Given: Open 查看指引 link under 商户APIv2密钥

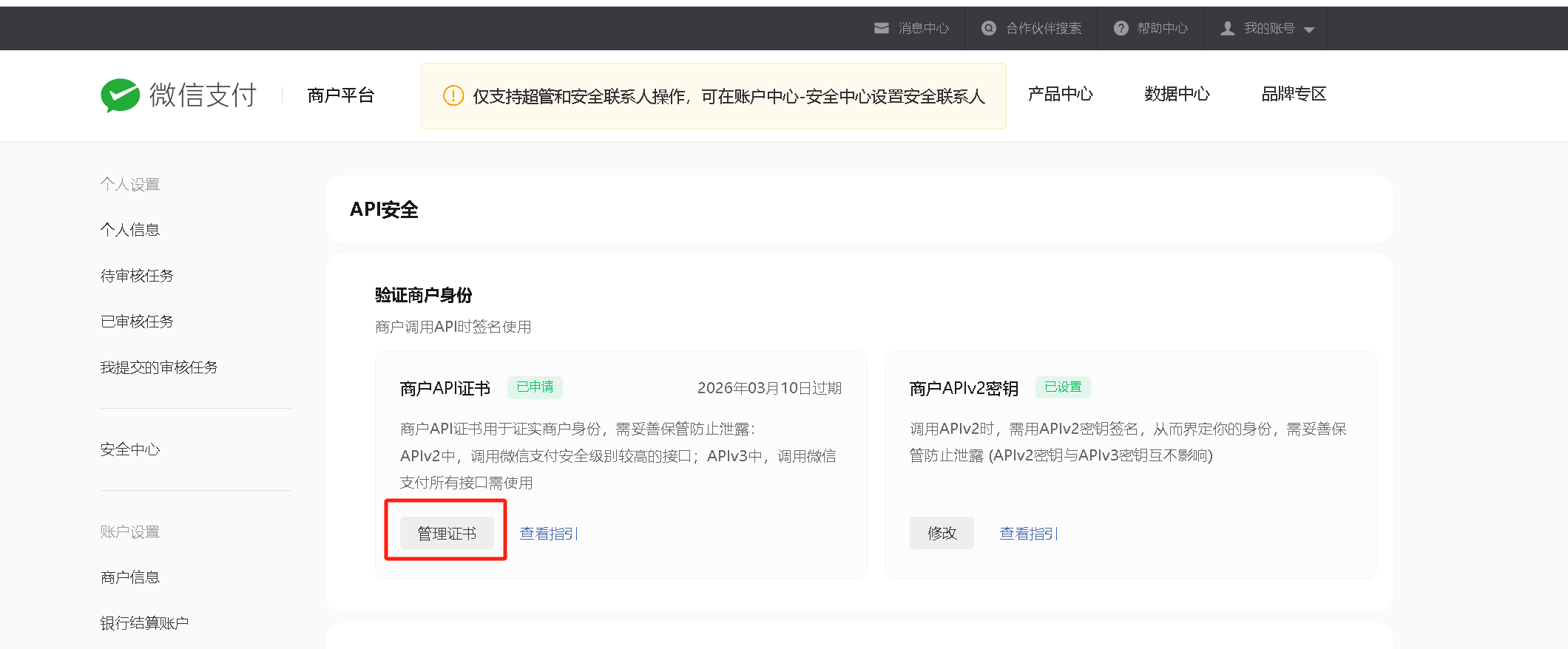Looking at the screenshot, I should coord(1029,533).
